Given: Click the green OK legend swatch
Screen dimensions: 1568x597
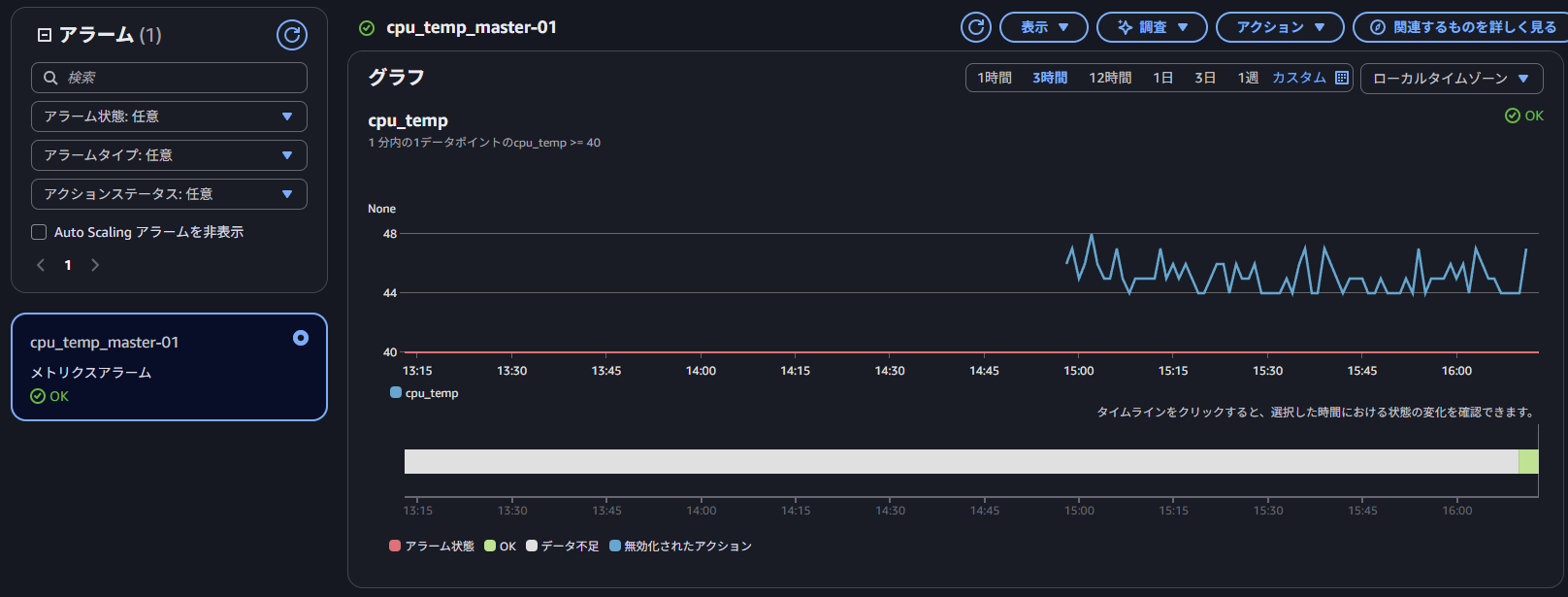Looking at the screenshot, I should point(490,546).
